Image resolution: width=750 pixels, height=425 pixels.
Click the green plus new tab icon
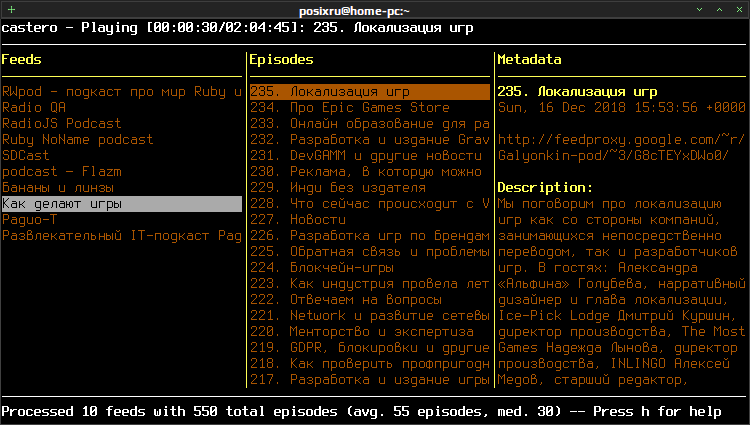click(x=11, y=10)
